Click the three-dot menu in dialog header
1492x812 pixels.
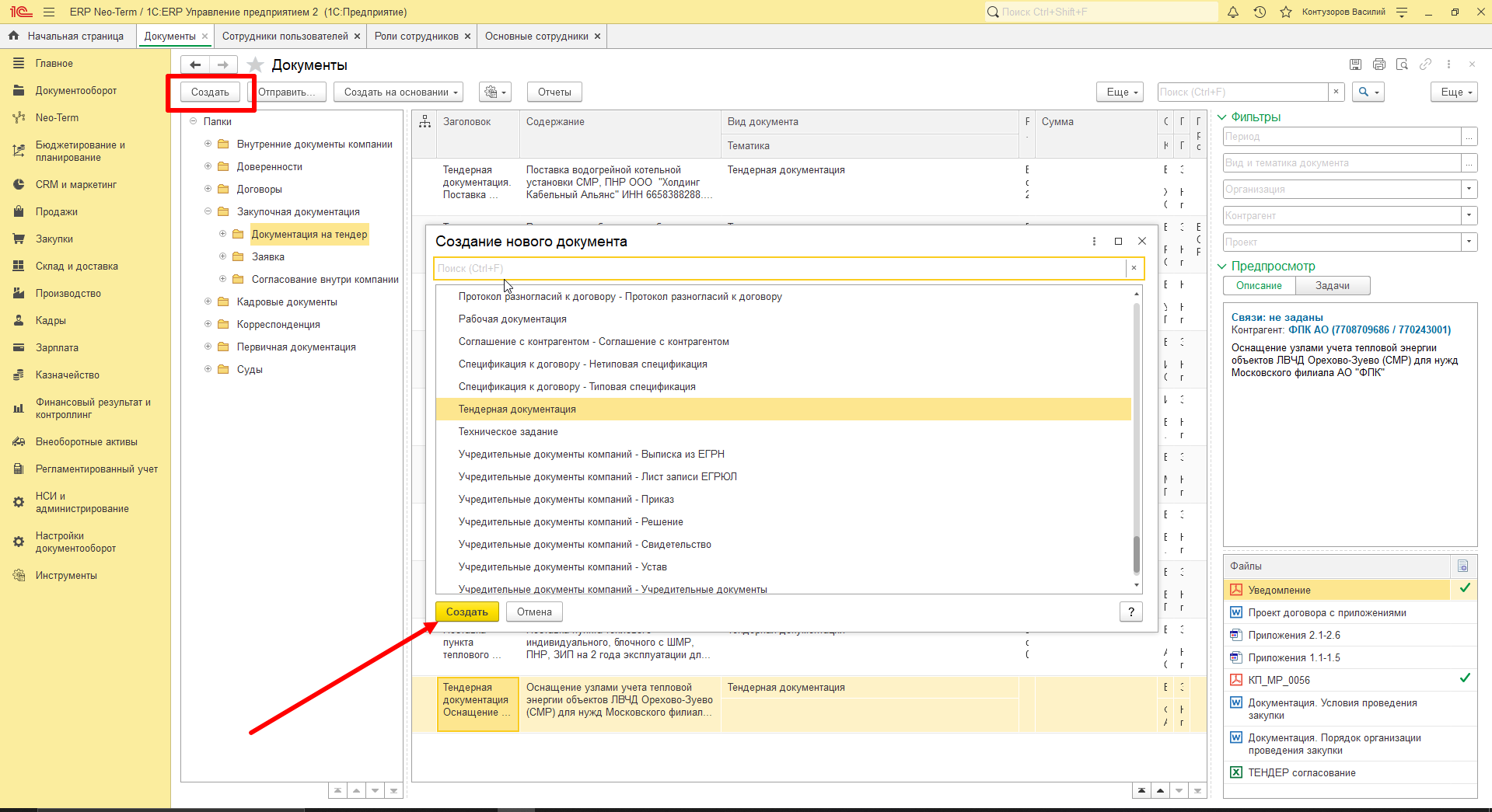coord(1094,242)
